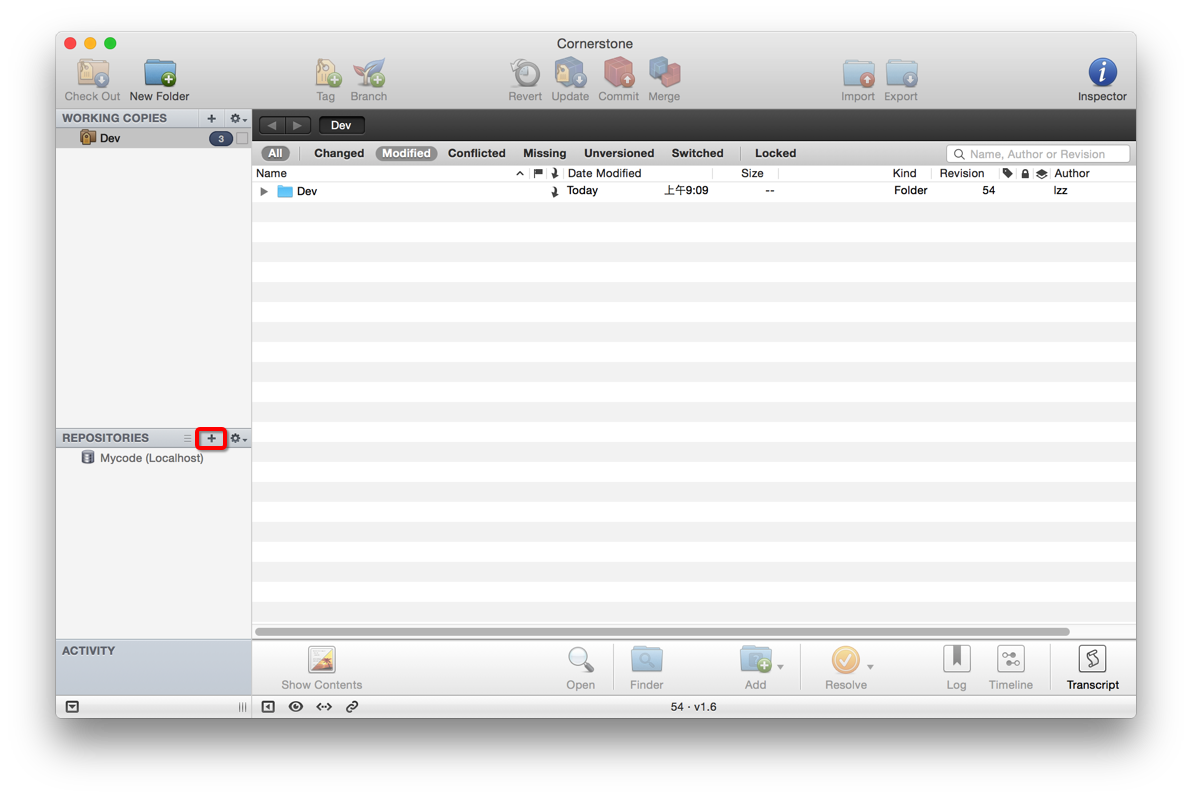Viewport: 1192px width, 798px height.
Task: Click the compare arrows icon in status bar
Action: point(324,707)
